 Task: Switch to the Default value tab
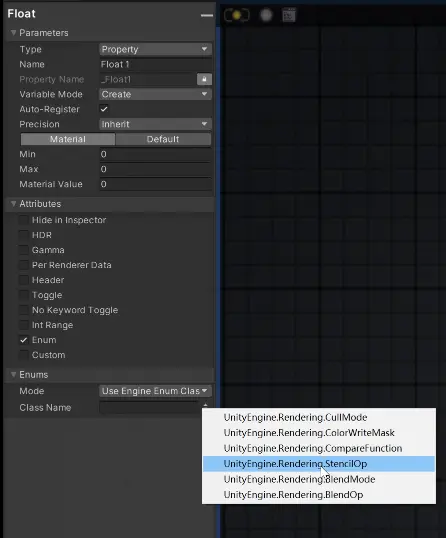(x=163, y=139)
